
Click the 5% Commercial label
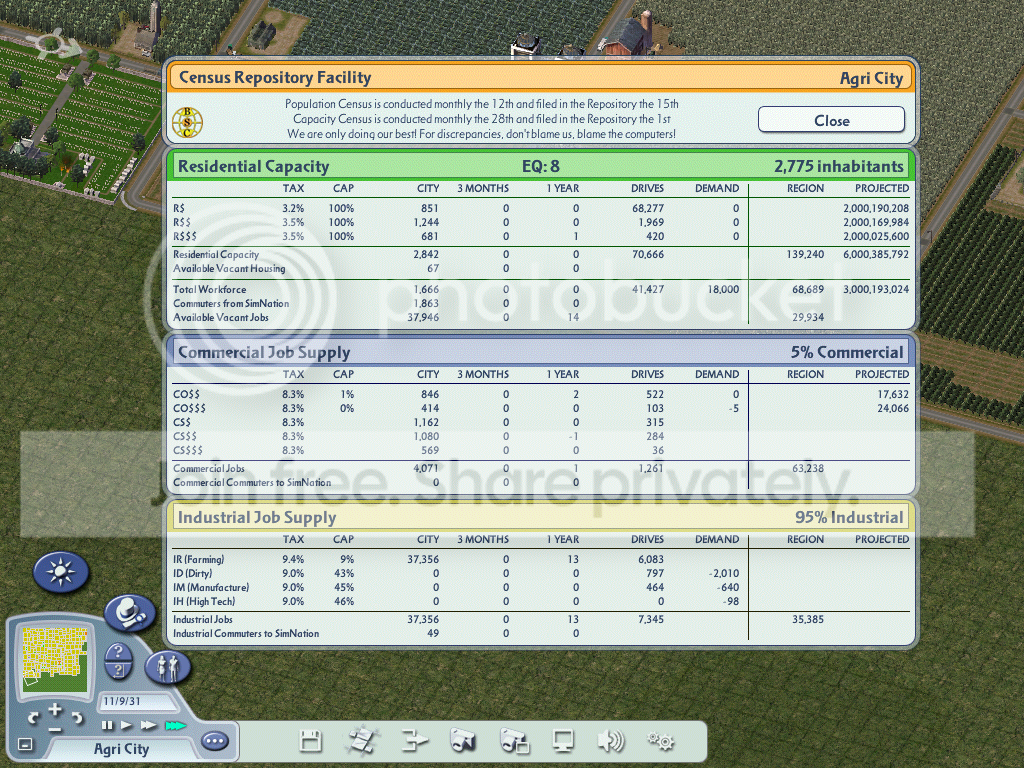click(x=847, y=353)
